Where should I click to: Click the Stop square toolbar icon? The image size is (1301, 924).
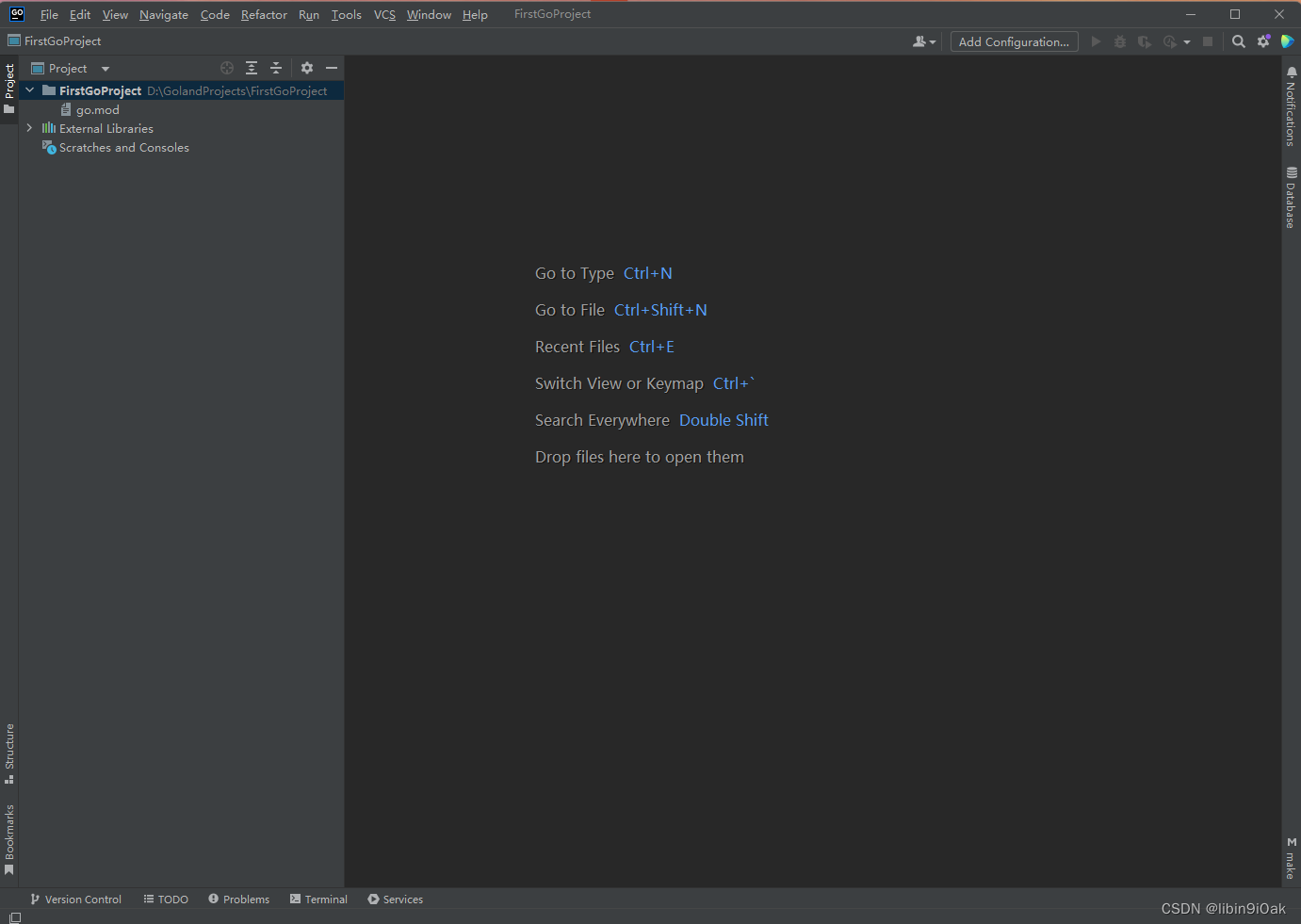tap(1208, 41)
